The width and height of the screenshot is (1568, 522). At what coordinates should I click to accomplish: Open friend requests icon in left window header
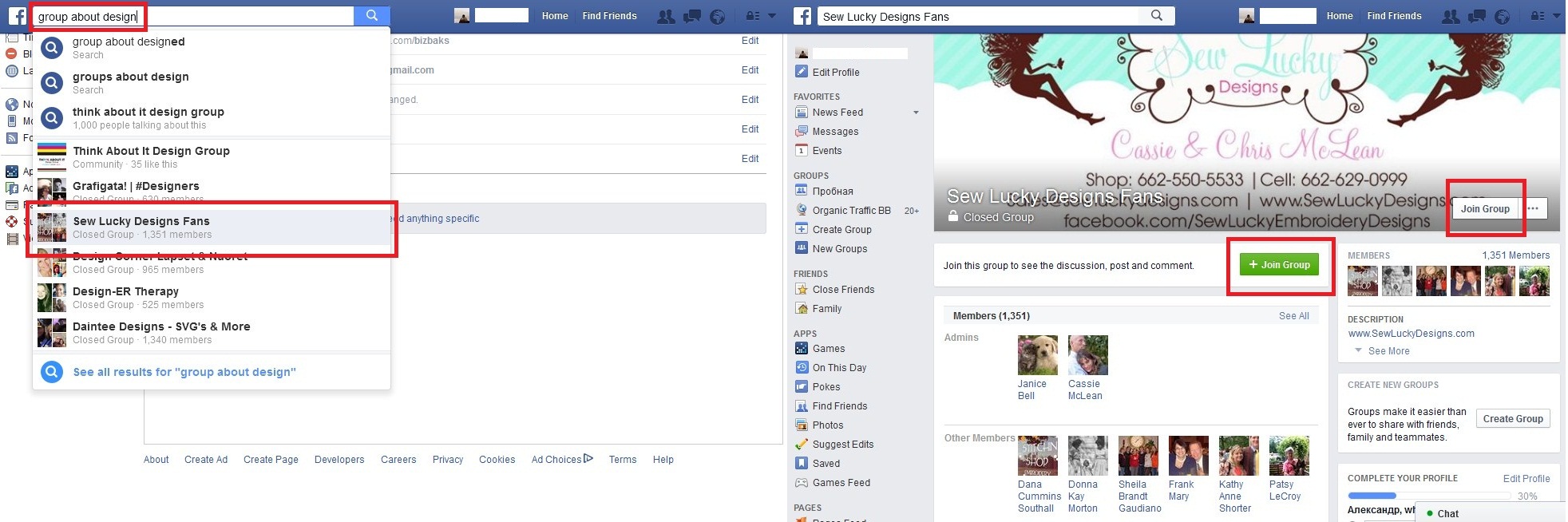point(665,16)
